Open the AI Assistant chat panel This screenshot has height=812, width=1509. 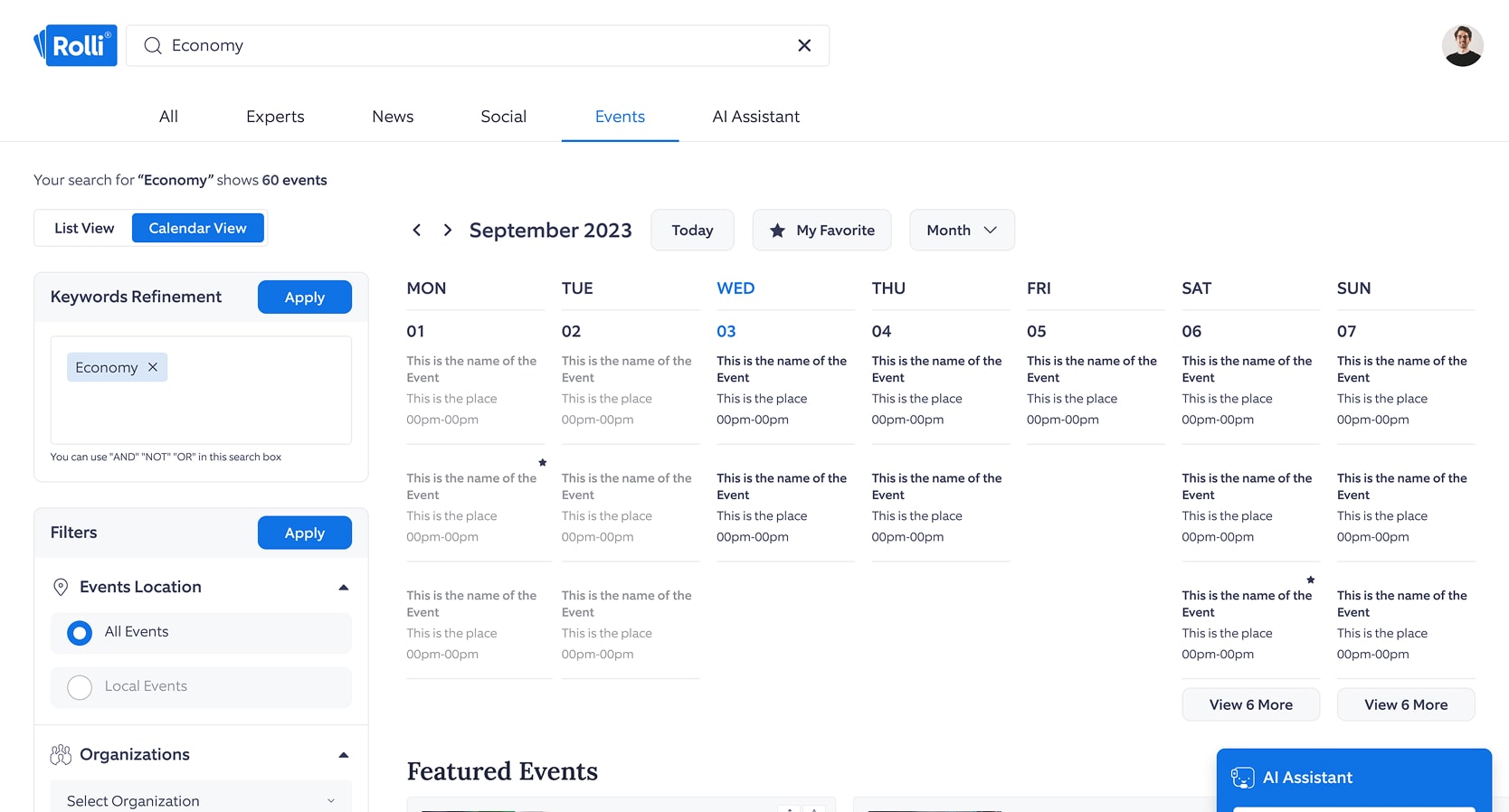click(x=1353, y=778)
